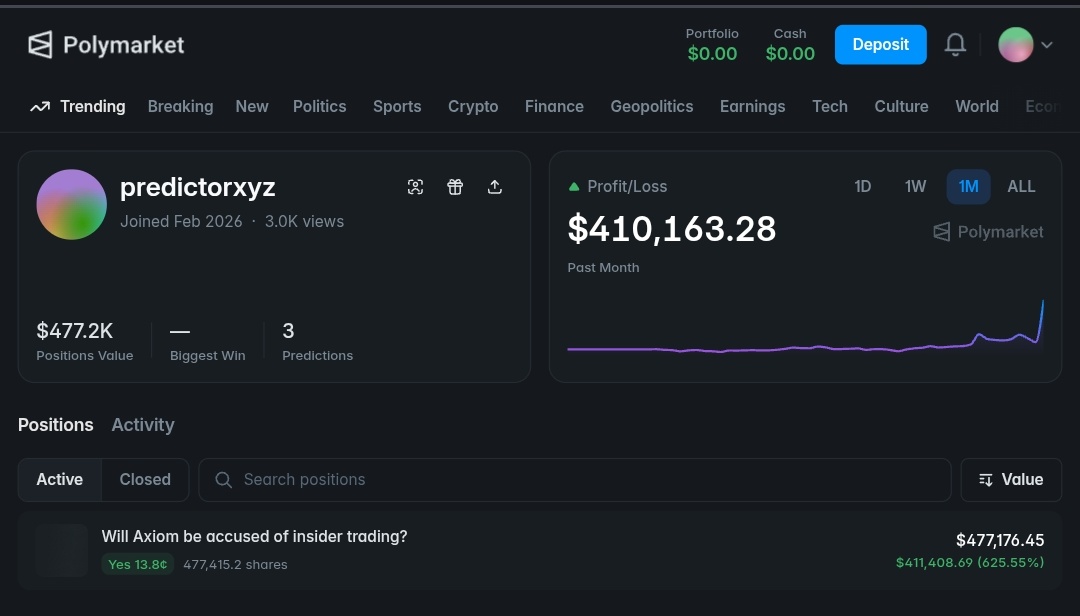
Task: Open the Earnings category
Action: coord(753,106)
